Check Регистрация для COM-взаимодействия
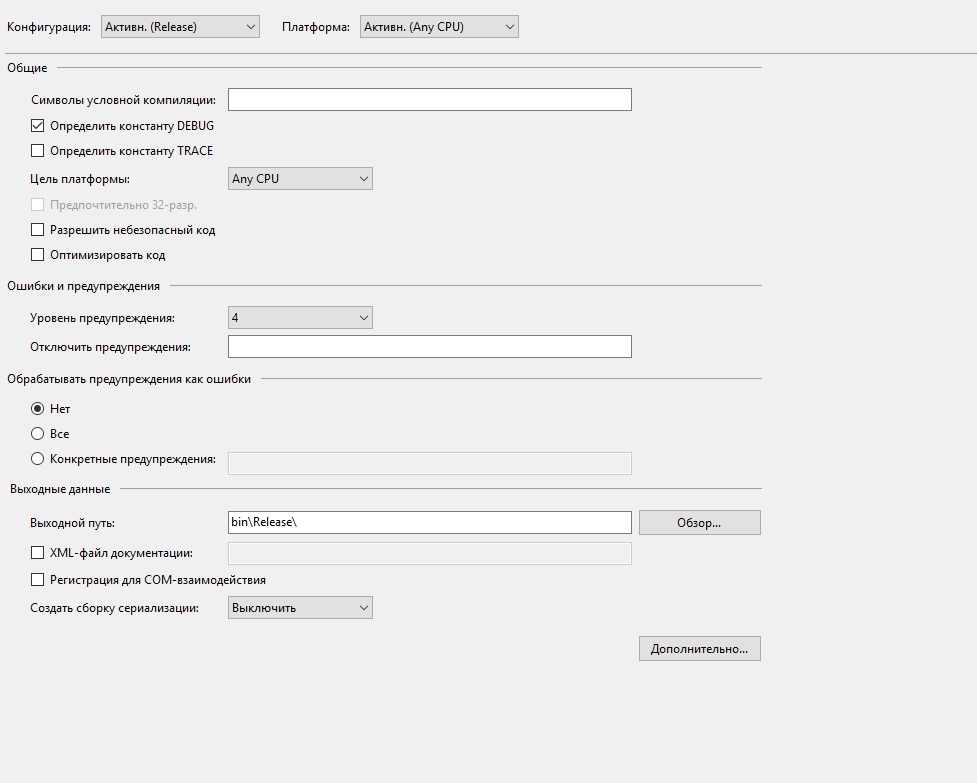 coord(38,580)
